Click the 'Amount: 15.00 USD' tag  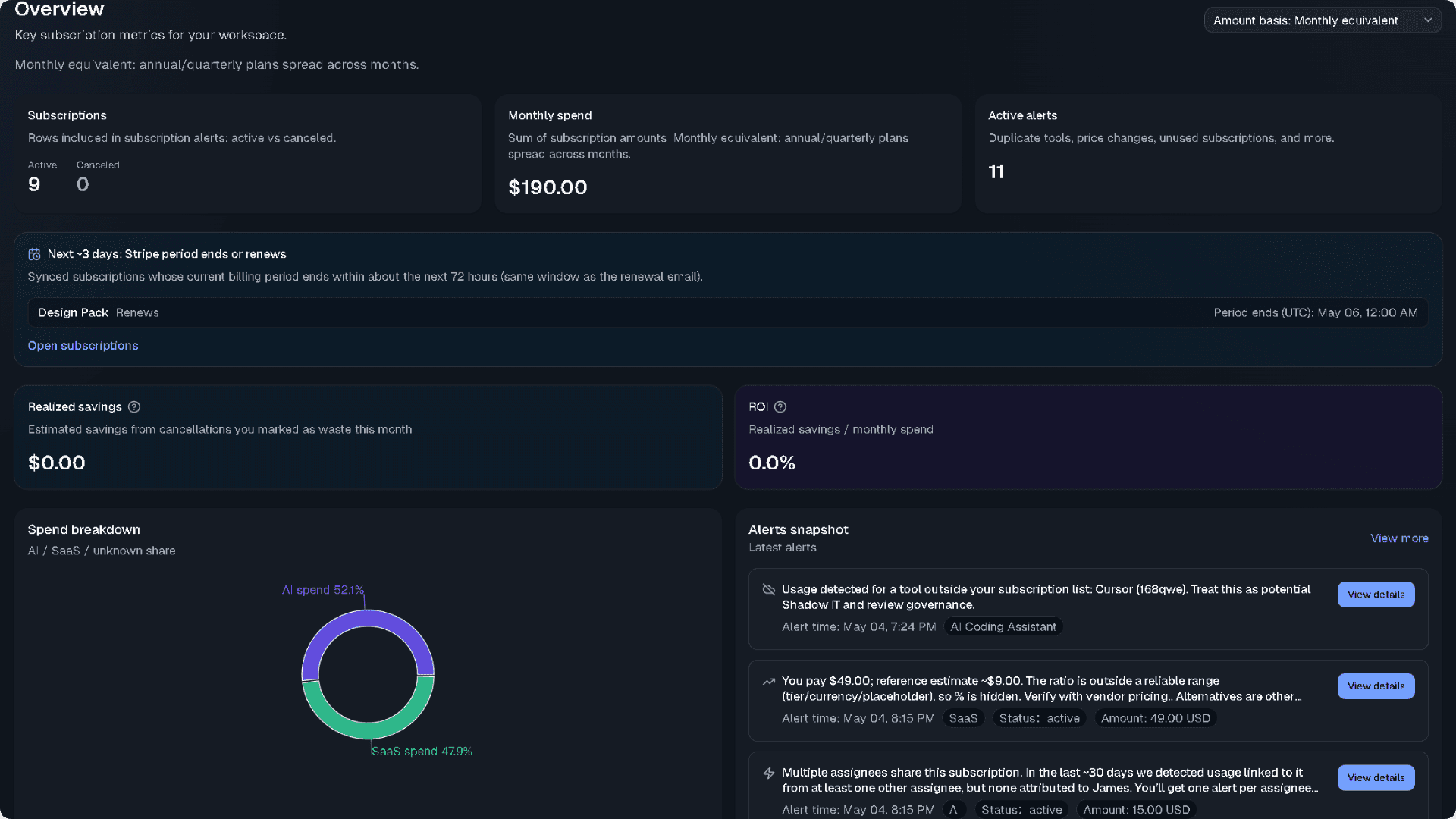coord(1136,810)
